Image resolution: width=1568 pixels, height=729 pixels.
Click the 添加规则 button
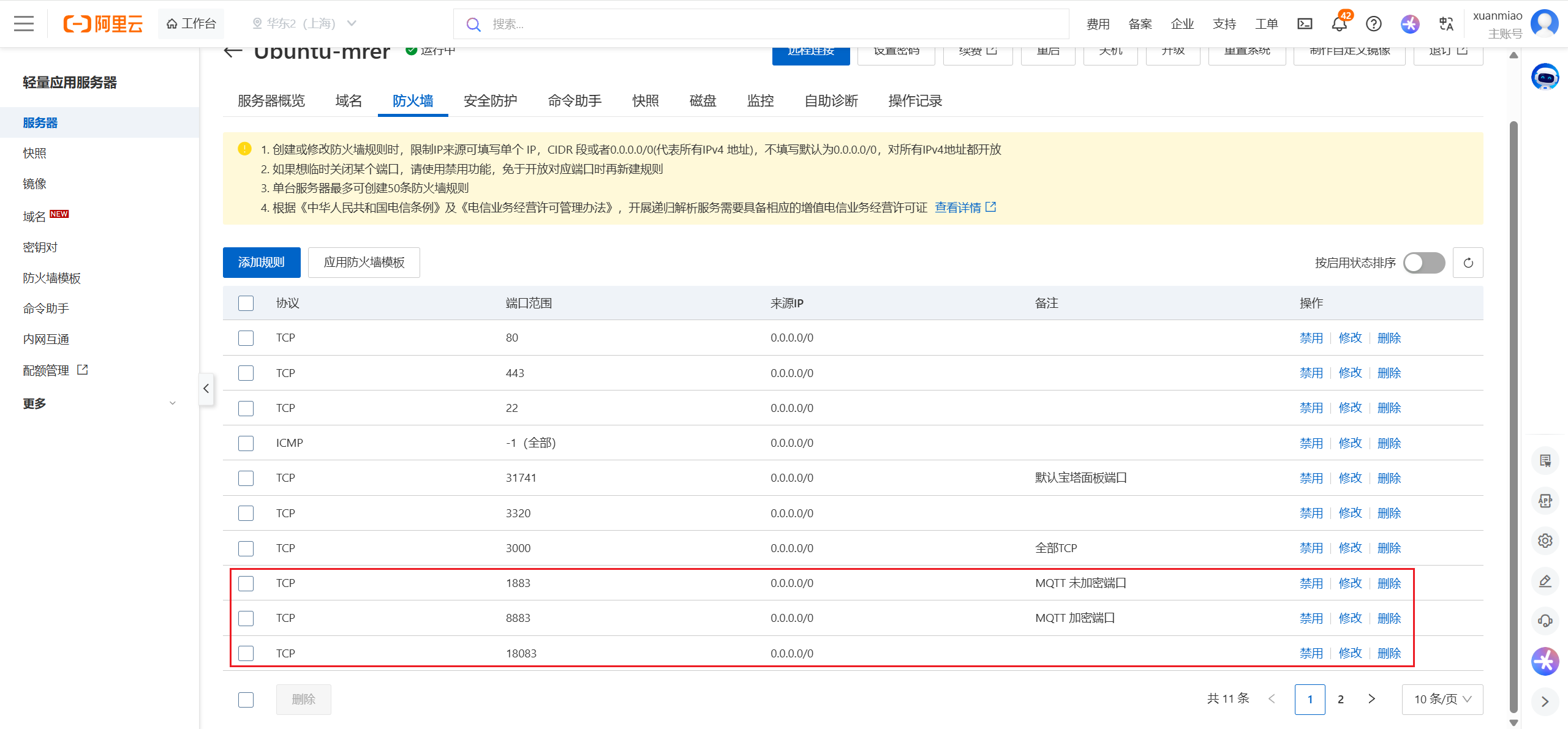pyautogui.click(x=262, y=263)
